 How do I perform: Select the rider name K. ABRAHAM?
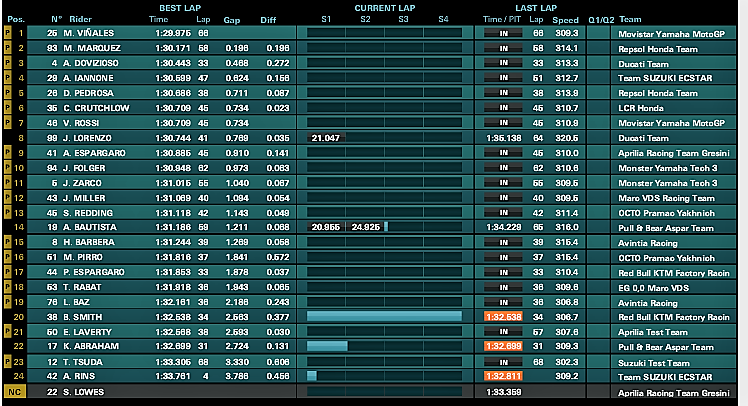pyautogui.click(x=91, y=346)
